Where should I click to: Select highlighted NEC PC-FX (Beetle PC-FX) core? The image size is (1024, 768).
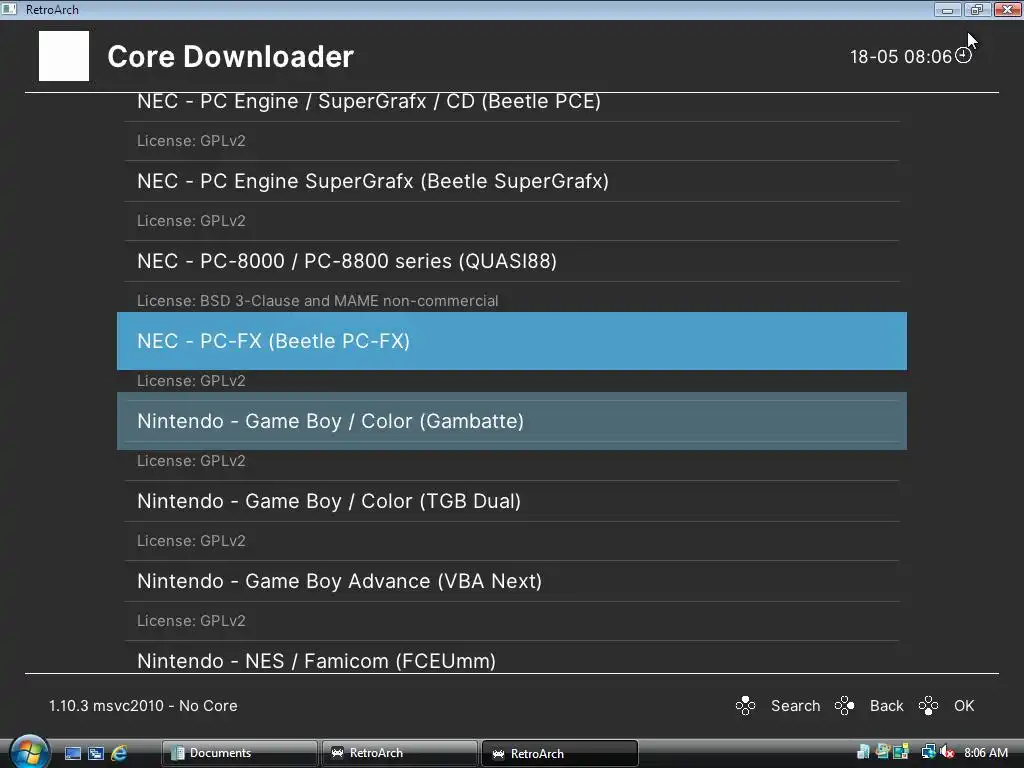point(512,341)
